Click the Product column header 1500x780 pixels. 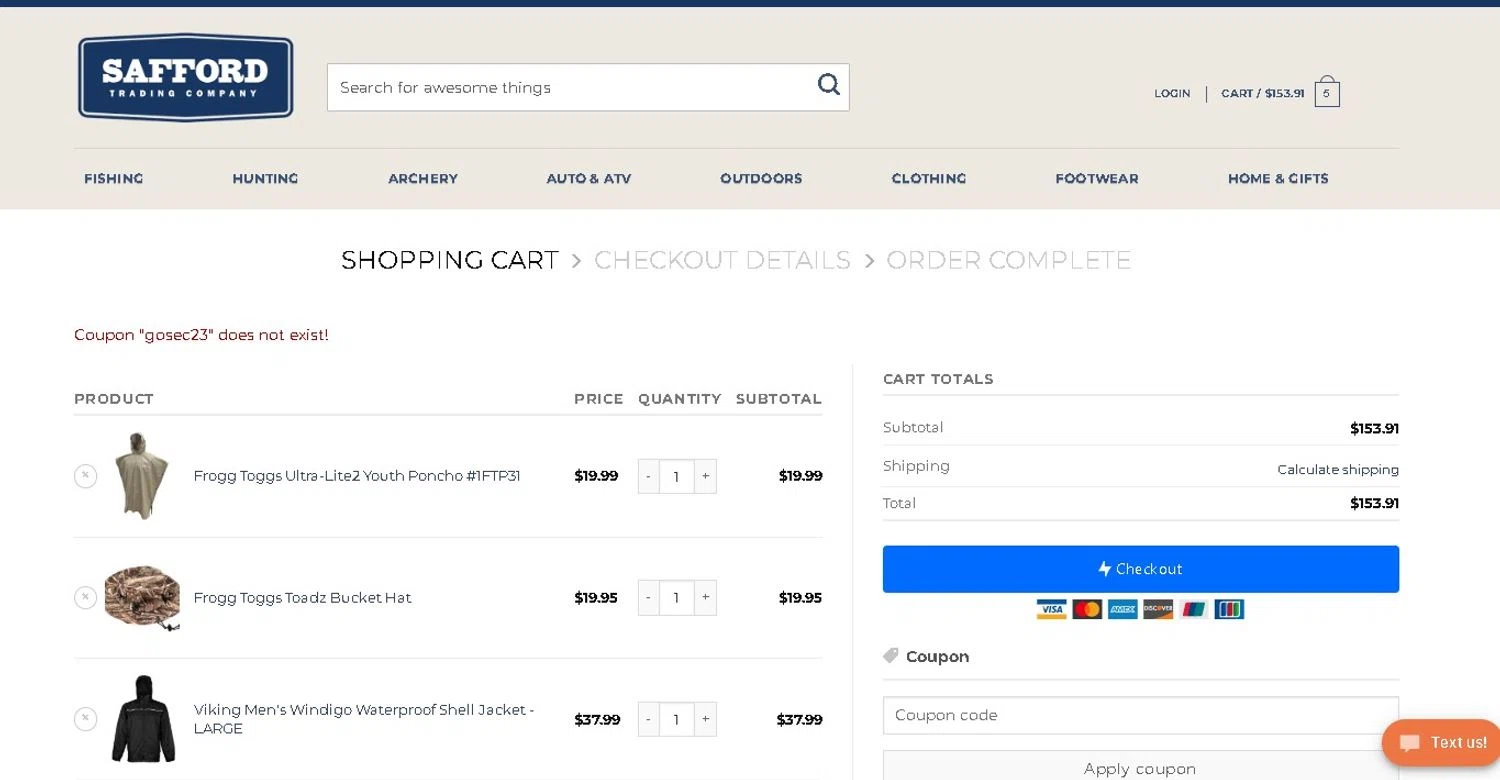click(x=114, y=399)
